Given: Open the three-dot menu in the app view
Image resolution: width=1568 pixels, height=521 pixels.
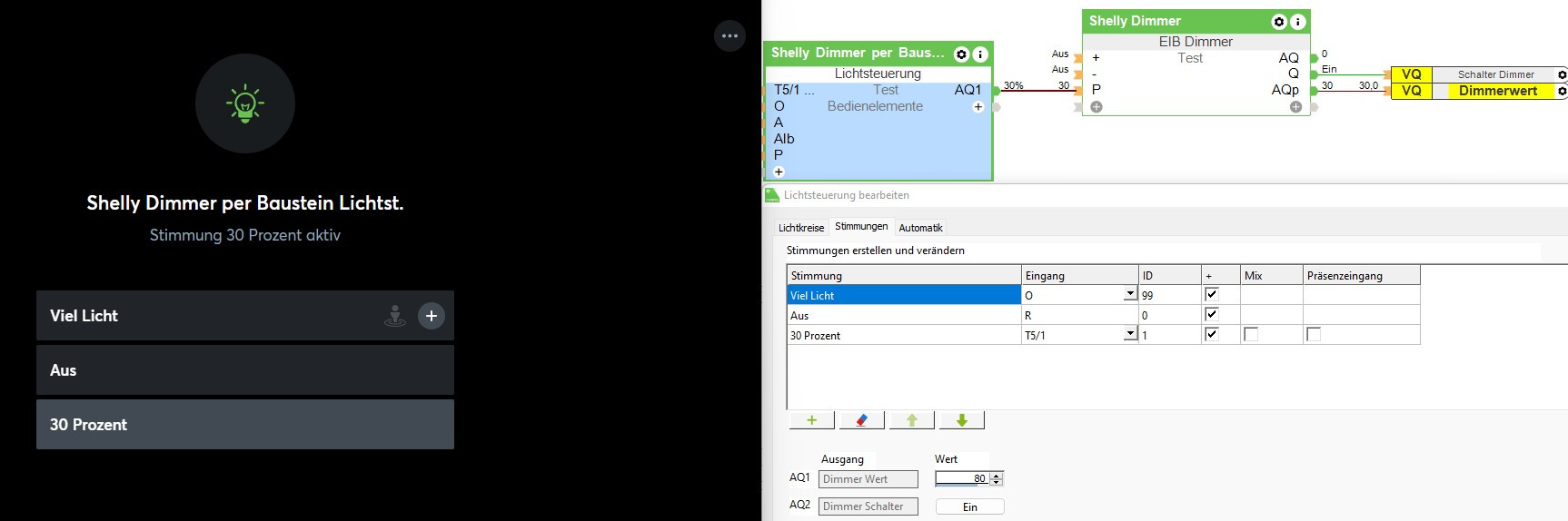Looking at the screenshot, I should coord(729,36).
